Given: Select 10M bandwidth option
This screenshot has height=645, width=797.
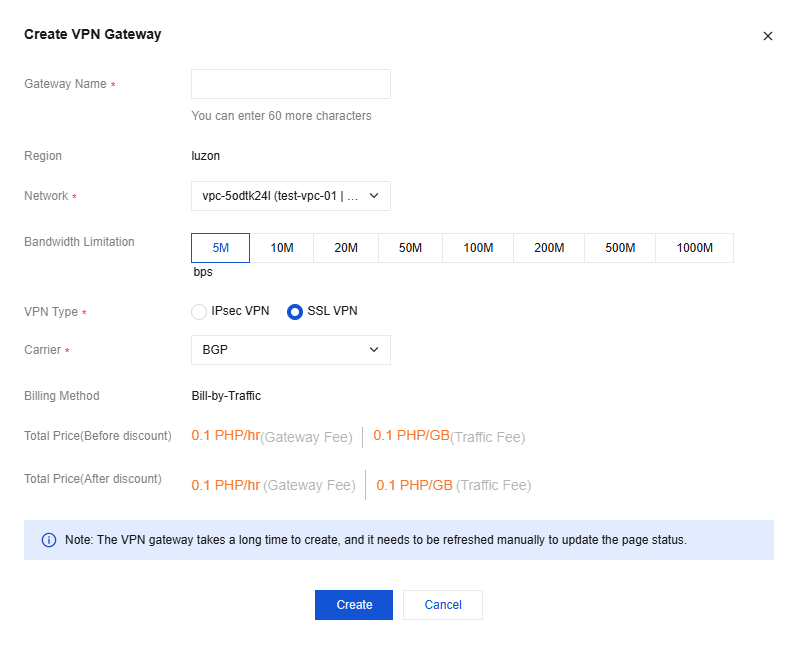Looking at the screenshot, I should [282, 248].
